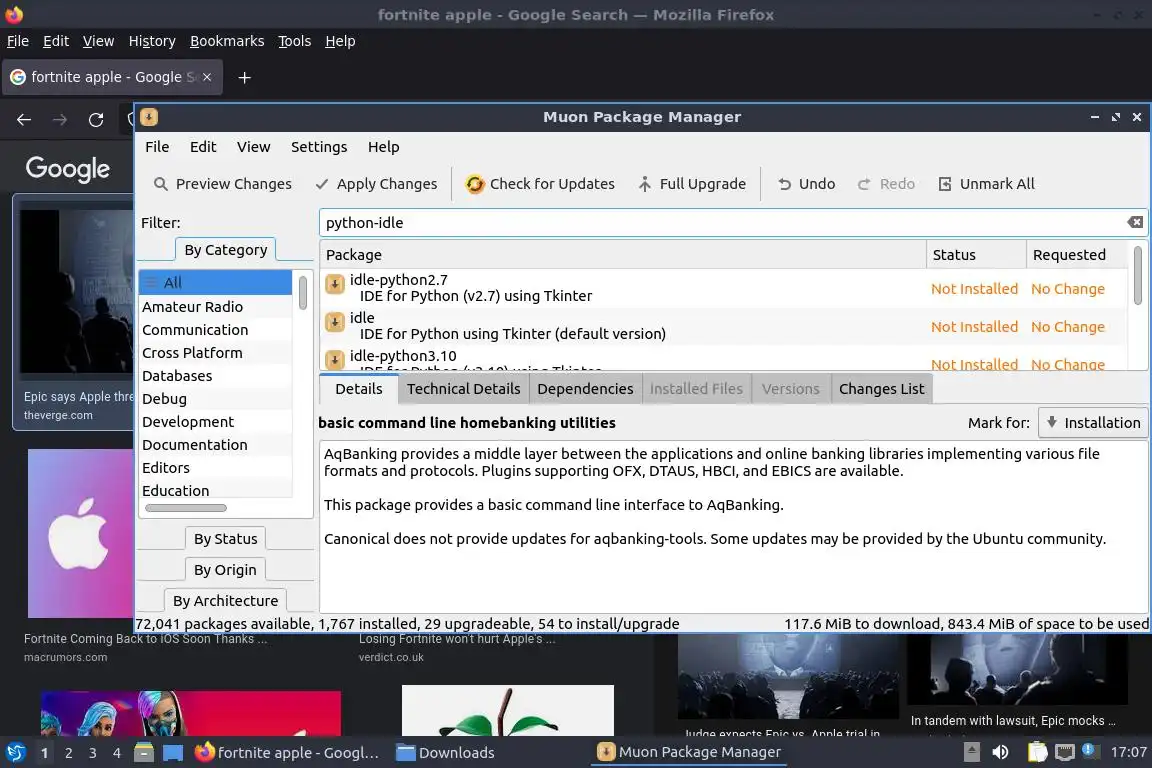Open the Installed Files tab
Screen dimensions: 1152x768
point(696,389)
